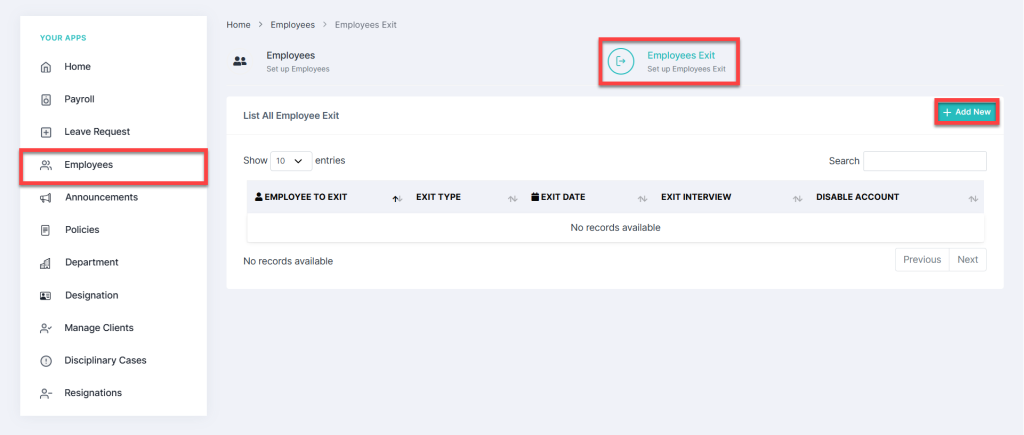Click the Leave Request plus icon
The image size is (1024, 435).
45,132
